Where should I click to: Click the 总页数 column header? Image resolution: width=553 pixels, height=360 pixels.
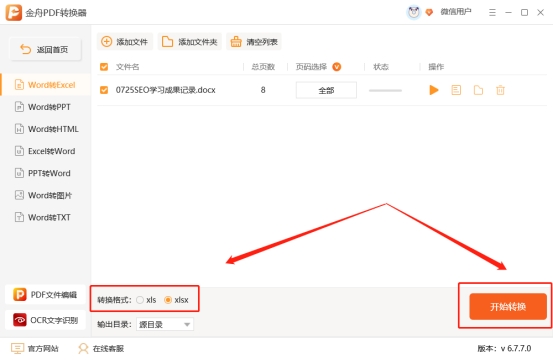tap(263, 67)
